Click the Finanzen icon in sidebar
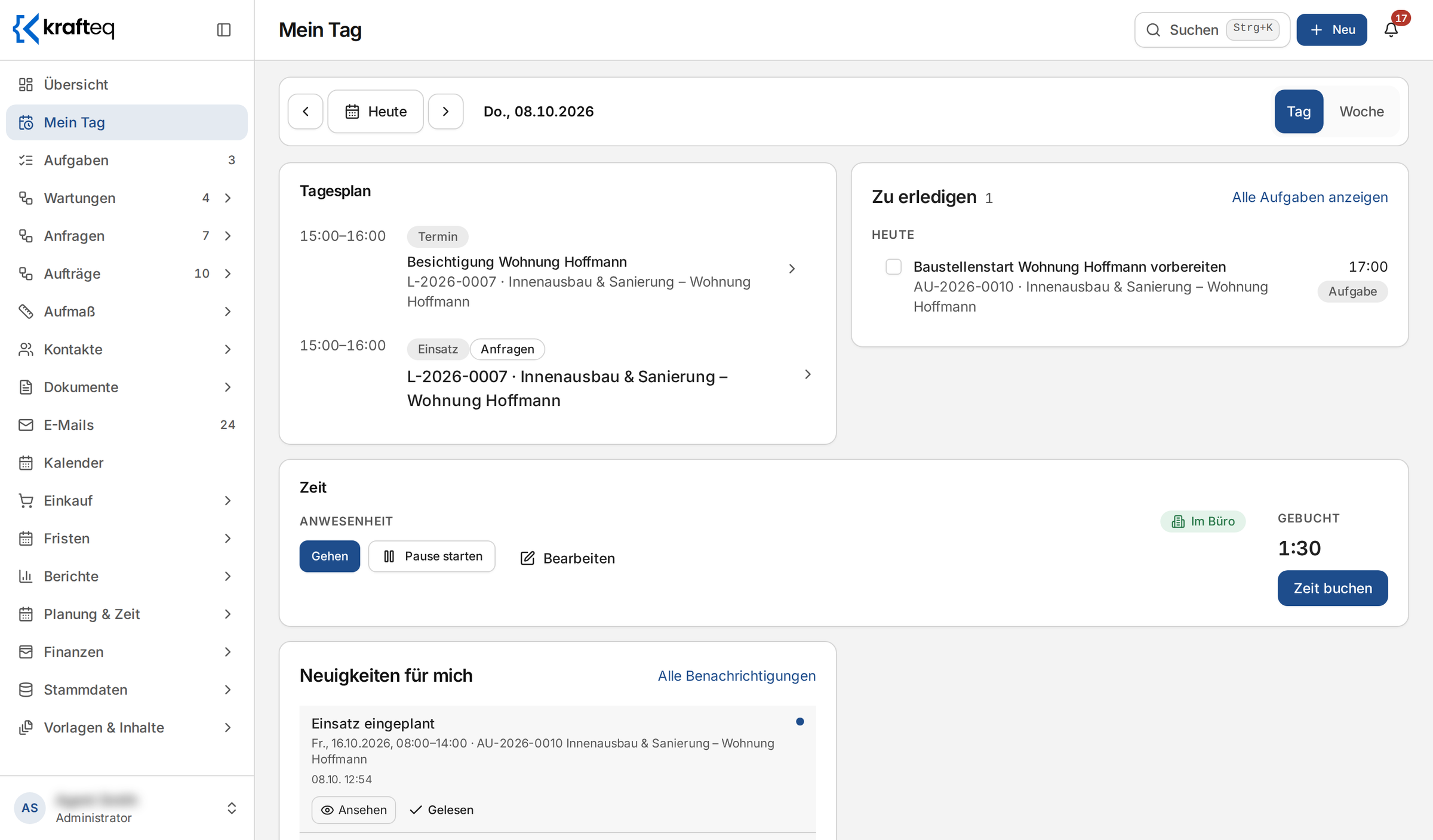This screenshot has height=840, width=1433. (26, 652)
